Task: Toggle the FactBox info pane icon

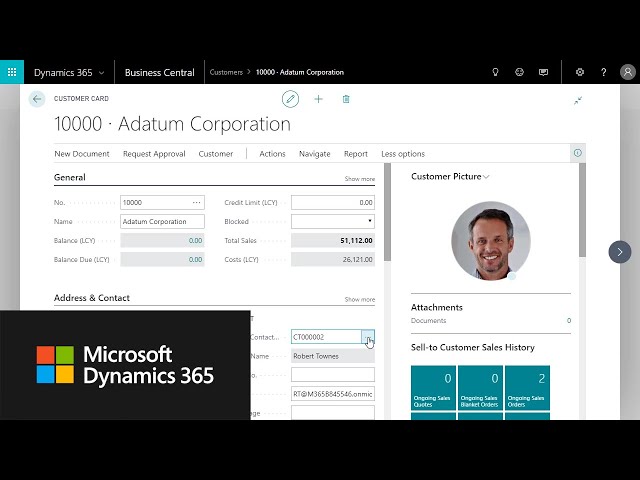Action: click(x=577, y=153)
